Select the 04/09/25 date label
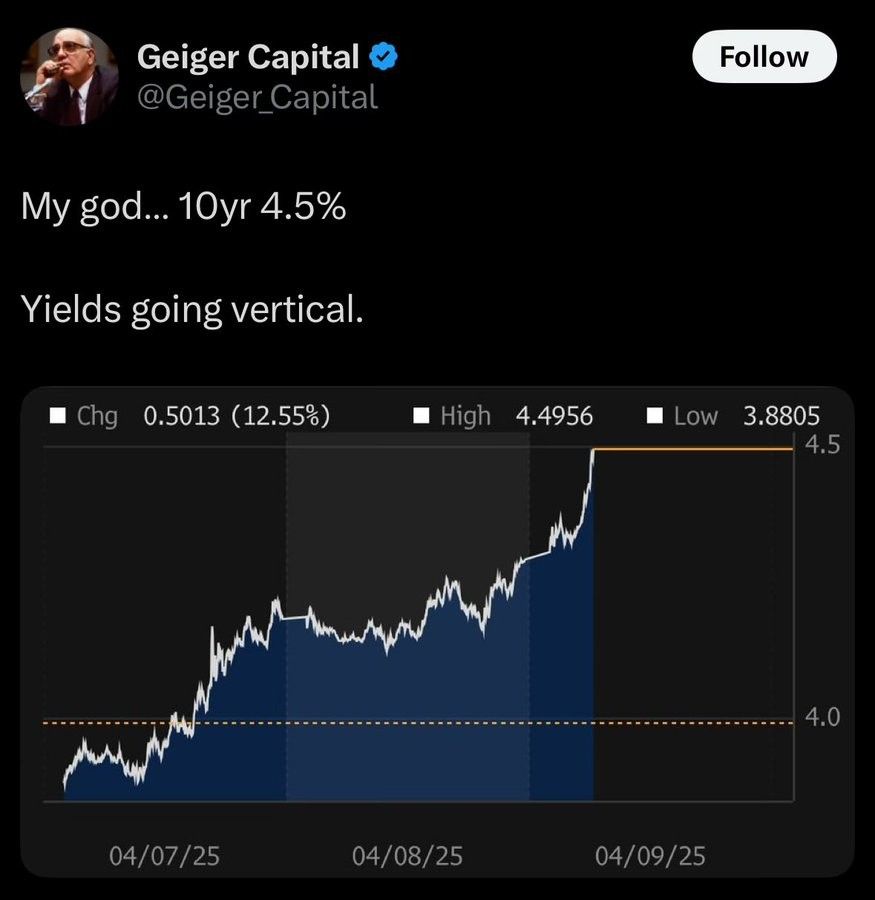The height and width of the screenshot is (900, 875). [x=651, y=856]
